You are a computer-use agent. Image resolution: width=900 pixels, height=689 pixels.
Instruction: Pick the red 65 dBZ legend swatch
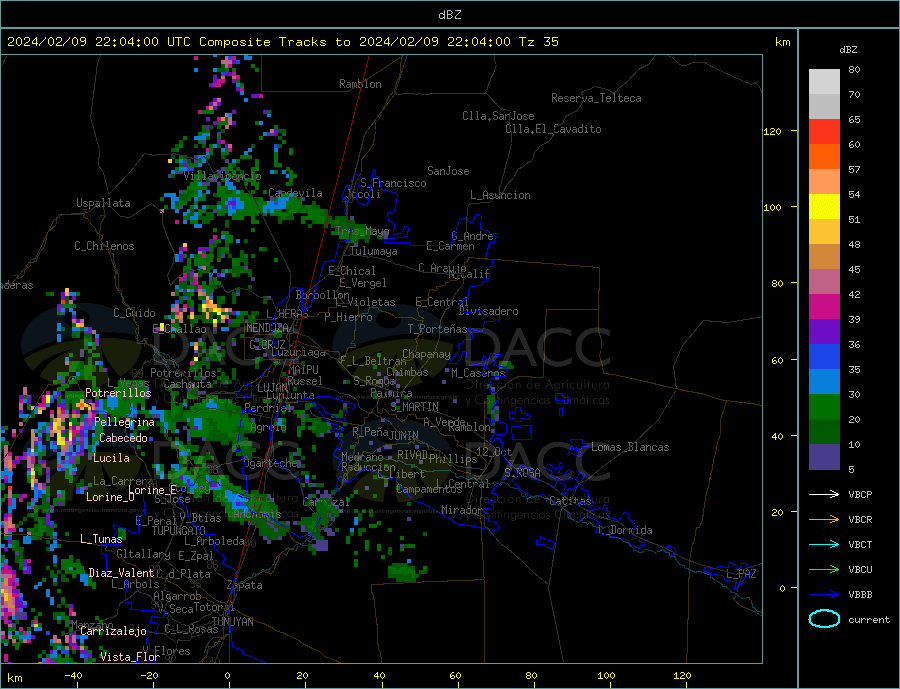(x=824, y=131)
